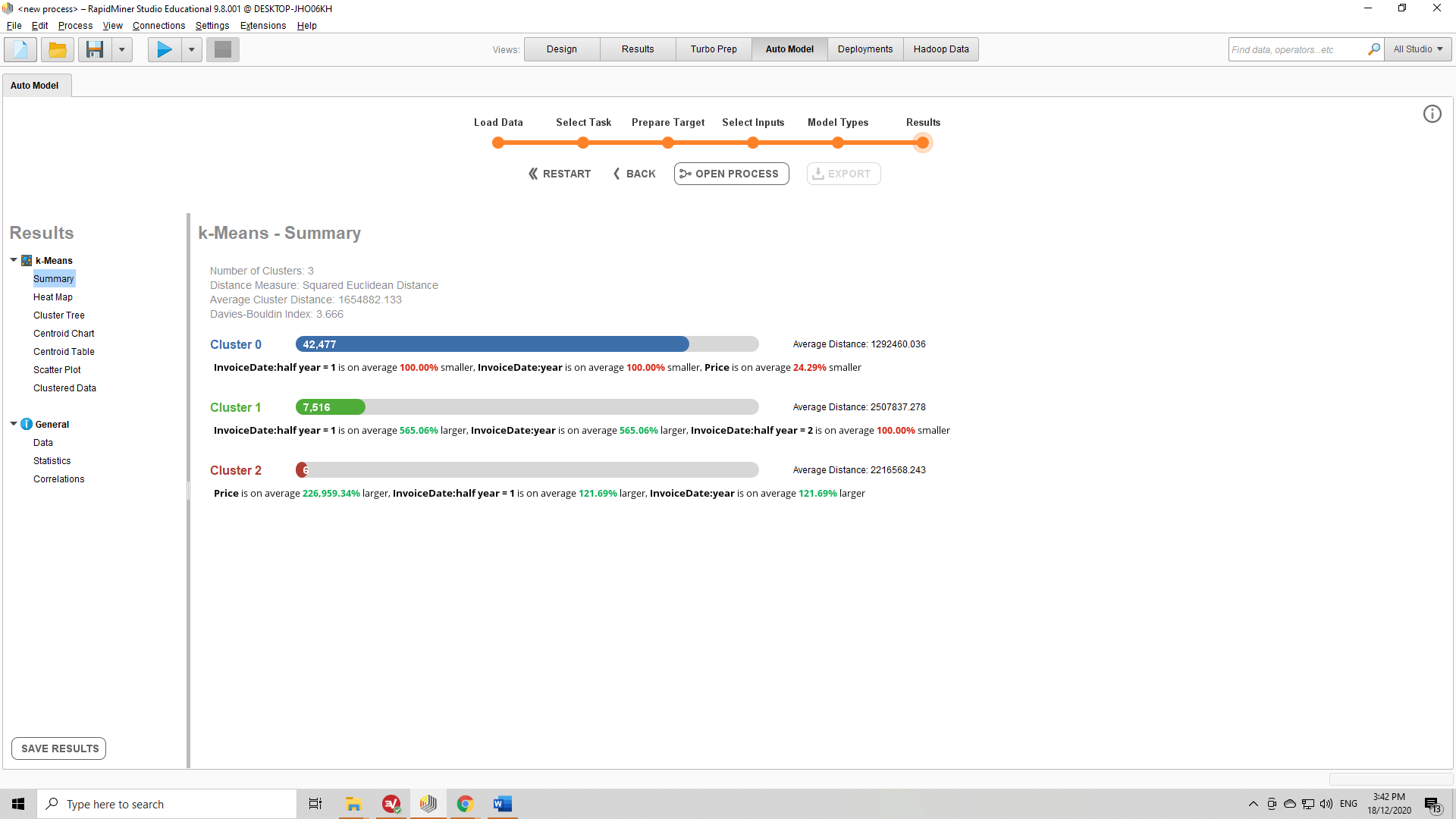This screenshot has width=1456, height=819.
Task: Save process using the floppy disk icon
Action: pyautogui.click(x=95, y=49)
